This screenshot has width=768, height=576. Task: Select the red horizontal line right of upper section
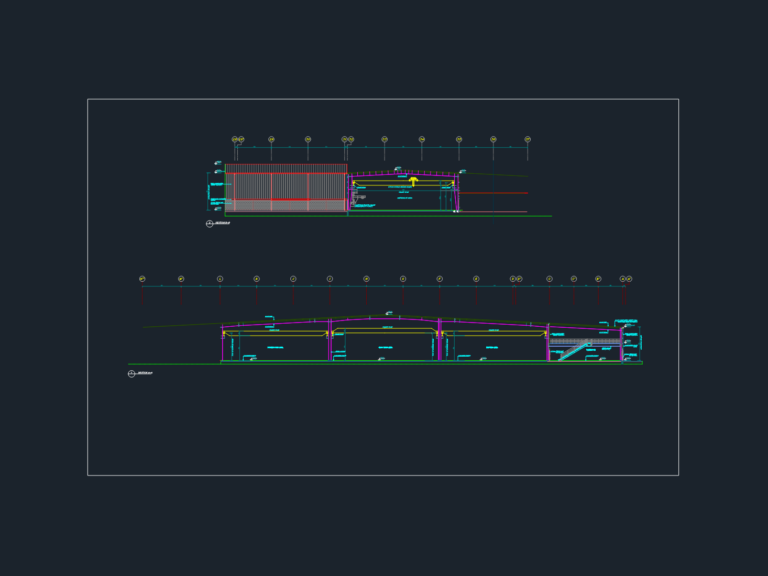pos(493,193)
